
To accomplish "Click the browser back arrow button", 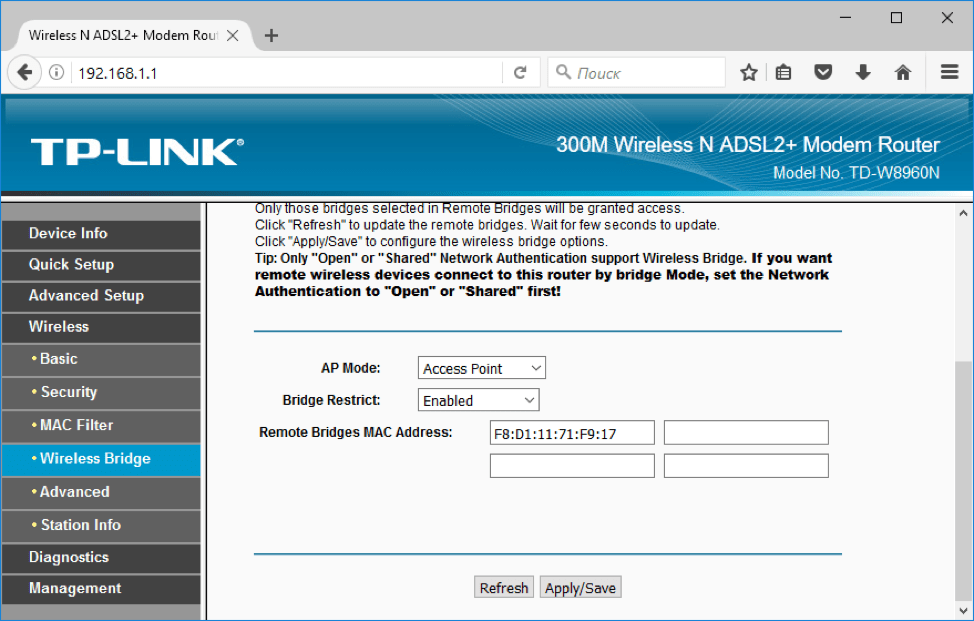I will tap(24, 72).
